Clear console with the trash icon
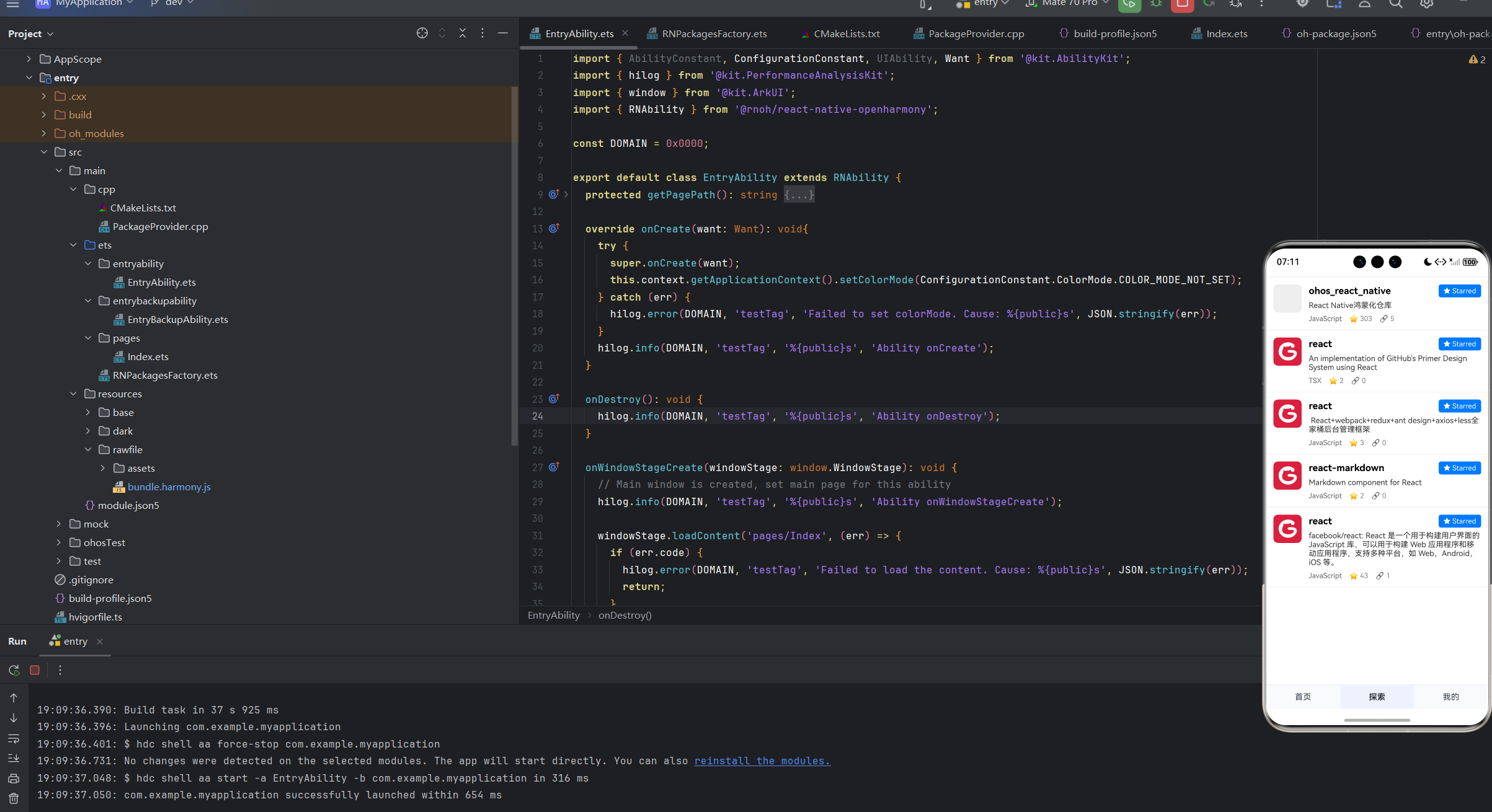Image resolution: width=1492 pixels, height=812 pixels. coord(14,798)
